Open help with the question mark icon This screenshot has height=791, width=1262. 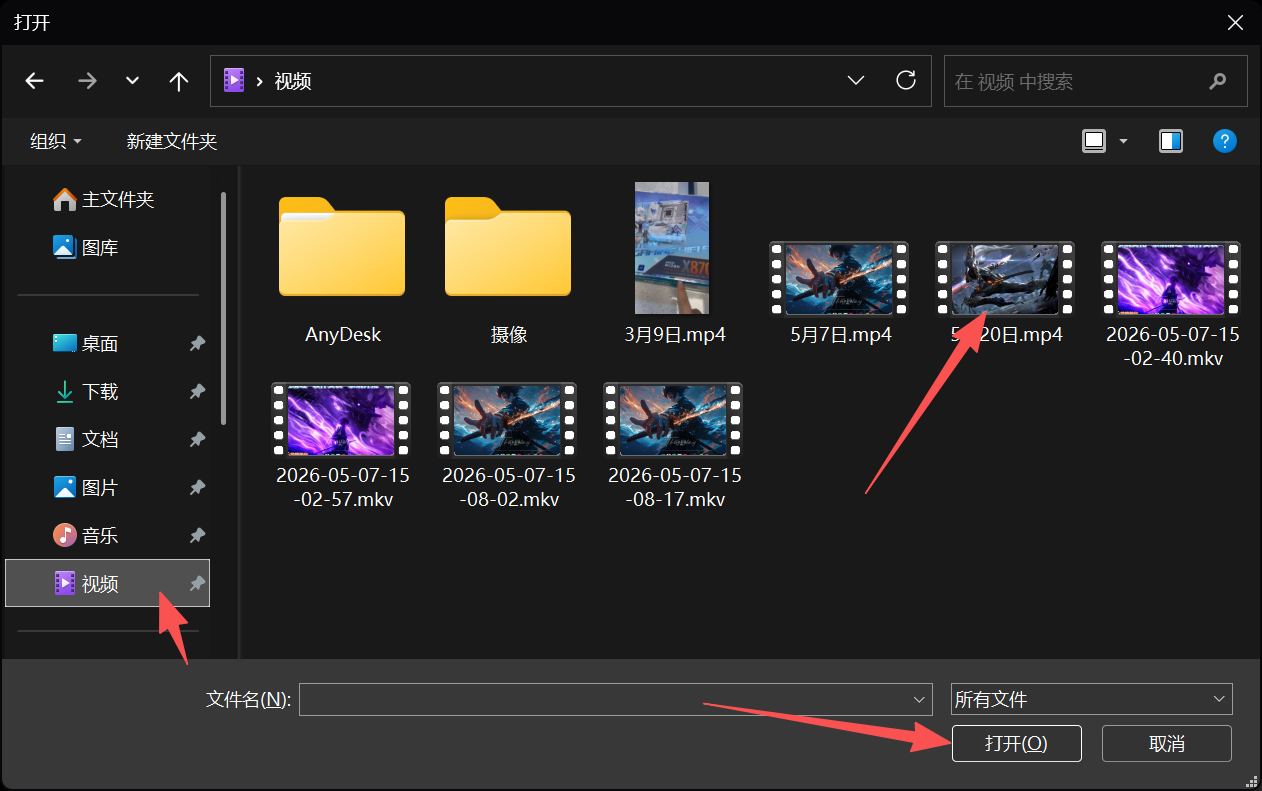point(1225,141)
